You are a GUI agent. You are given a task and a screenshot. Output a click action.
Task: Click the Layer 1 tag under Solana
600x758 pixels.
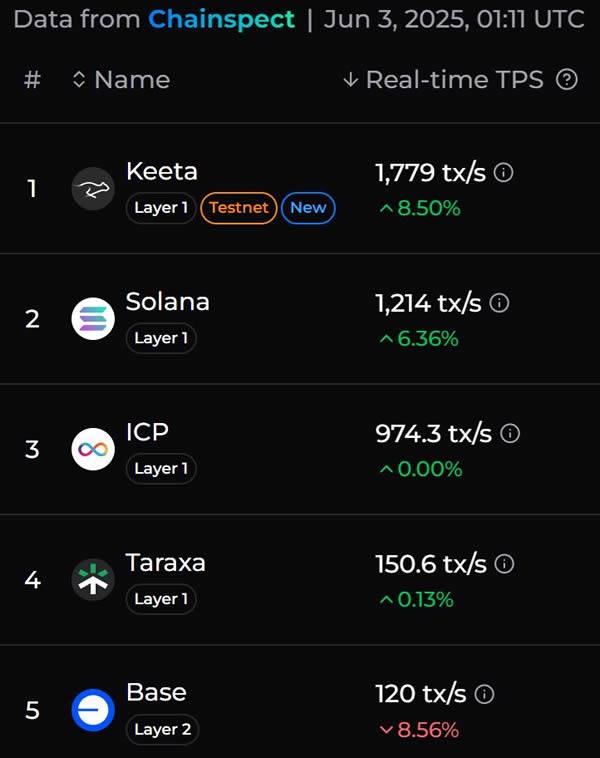pyautogui.click(x=161, y=338)
